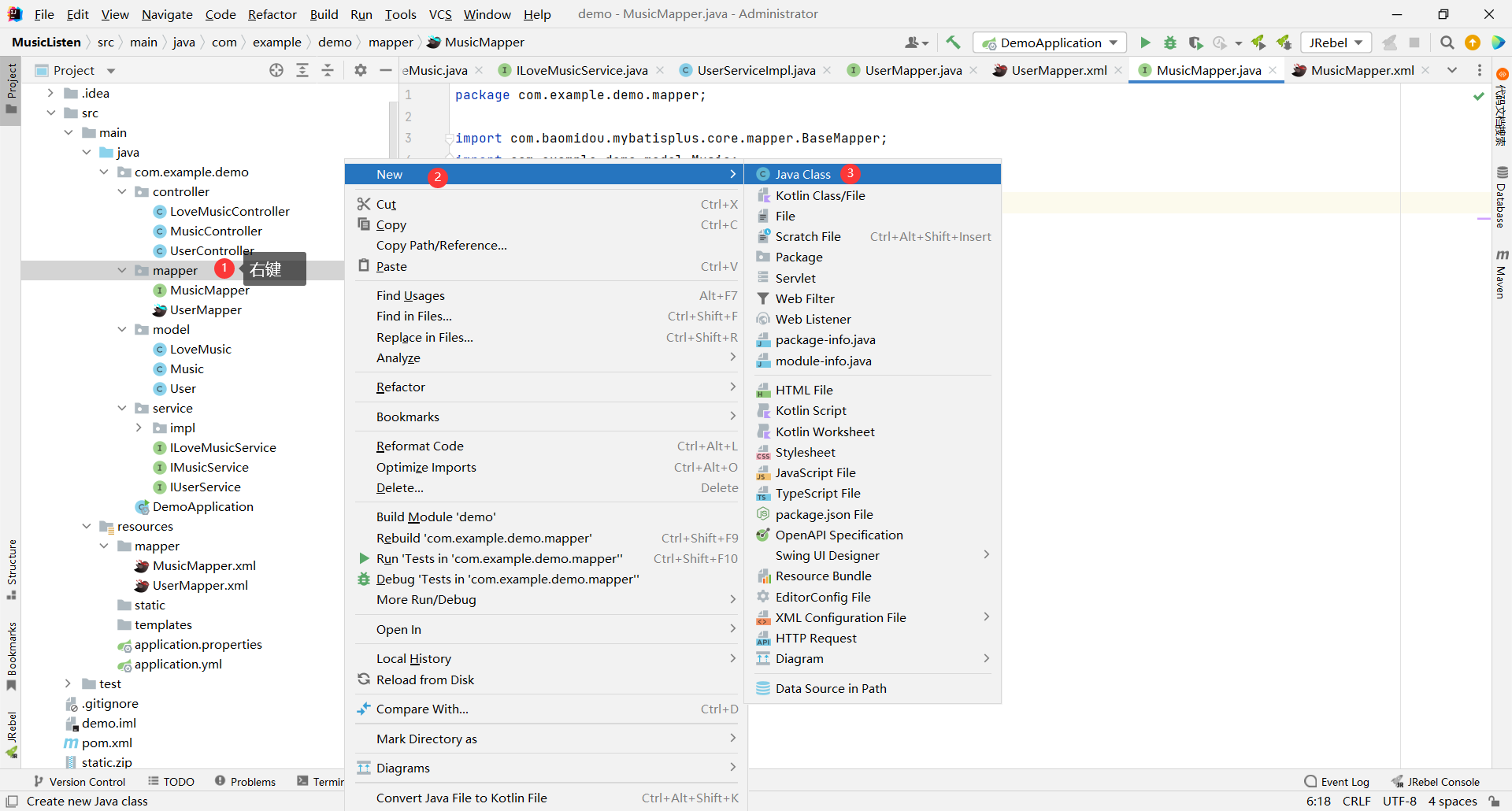Click the JRebel run rocket icon
The width and height of the screenshot is (1512, 811).
click(1258, 43)
